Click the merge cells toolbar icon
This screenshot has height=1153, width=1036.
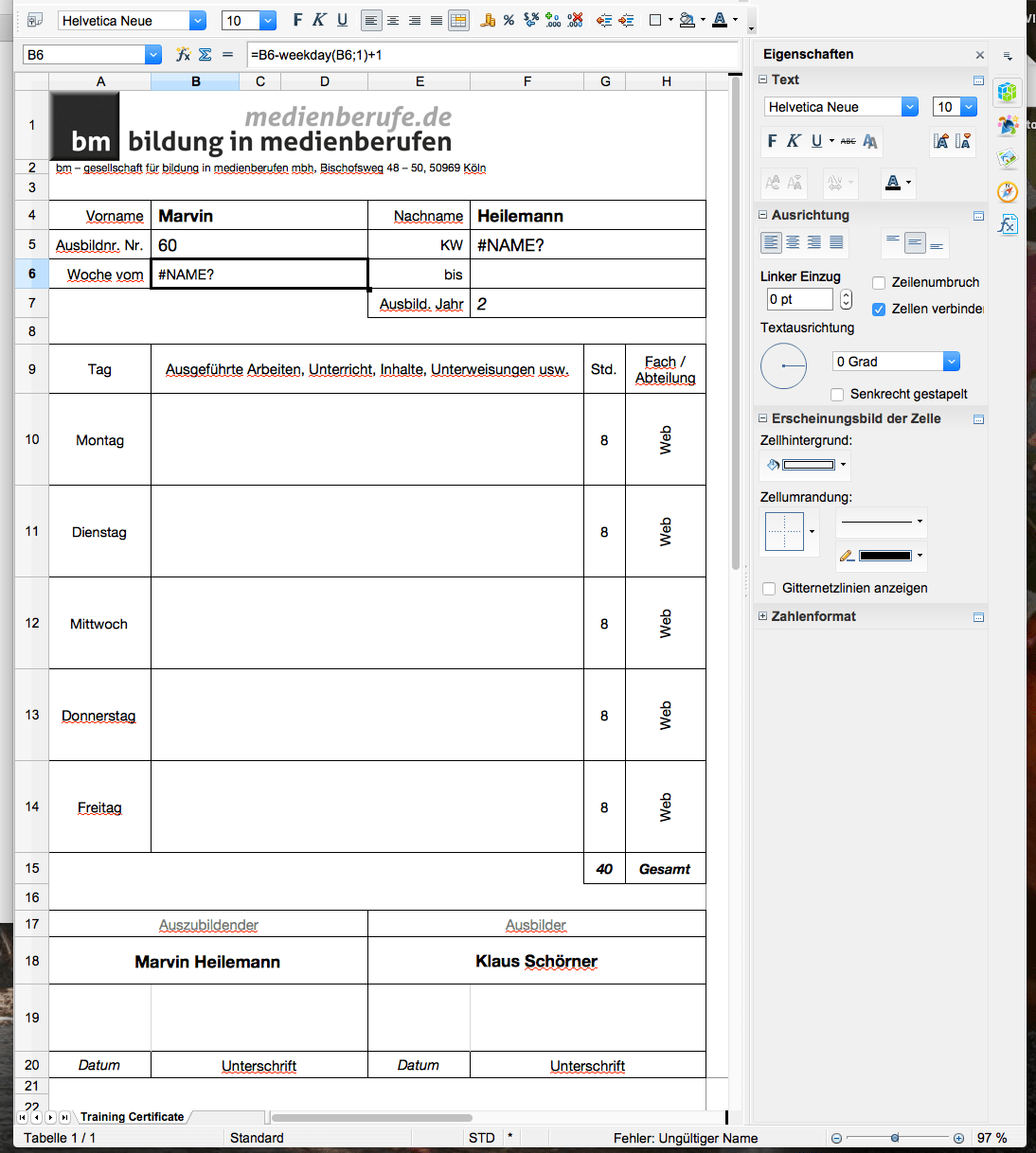458,20
